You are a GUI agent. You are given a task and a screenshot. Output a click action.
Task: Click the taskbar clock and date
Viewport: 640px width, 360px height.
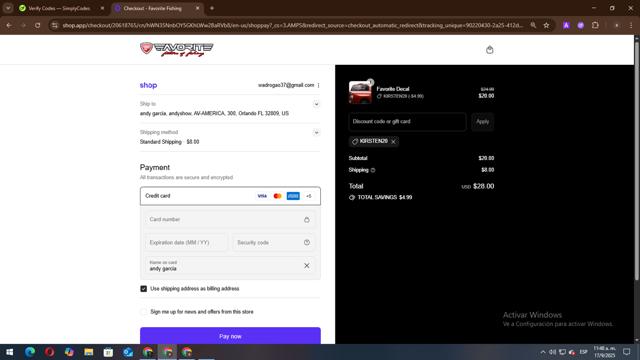coord(604,352)
